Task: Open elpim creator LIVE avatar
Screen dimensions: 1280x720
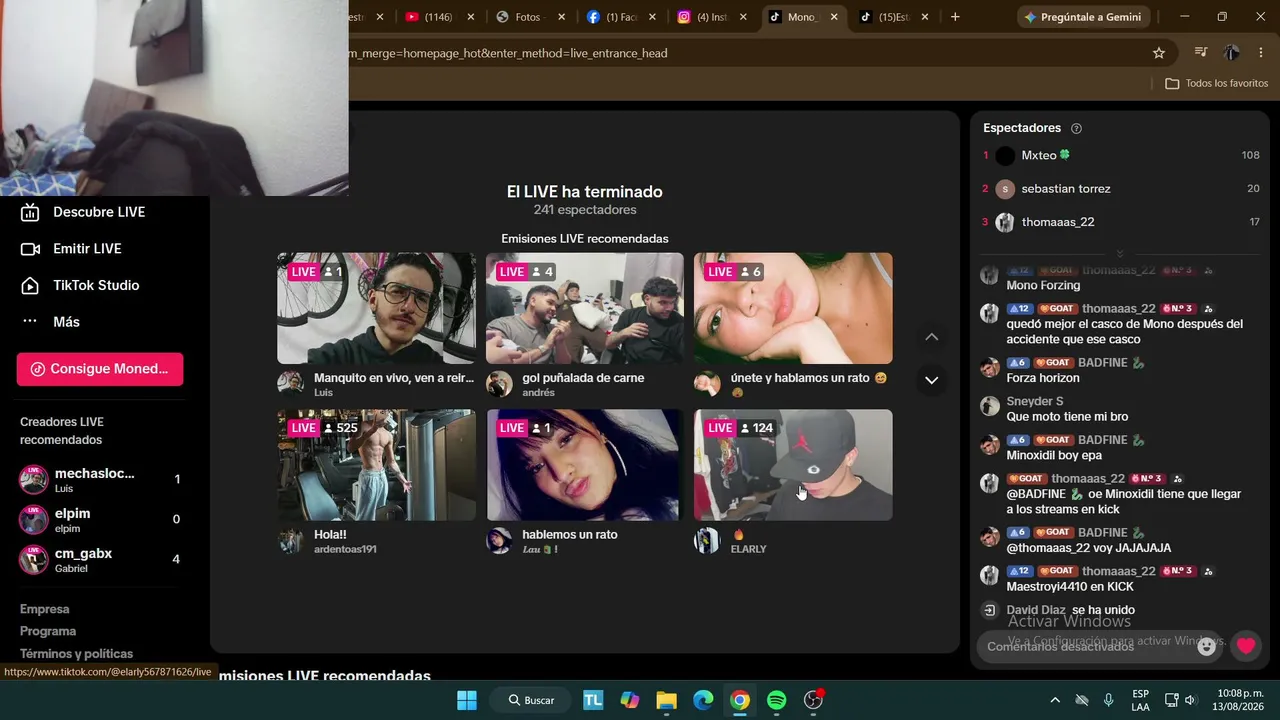Action: tap(34, 520)
